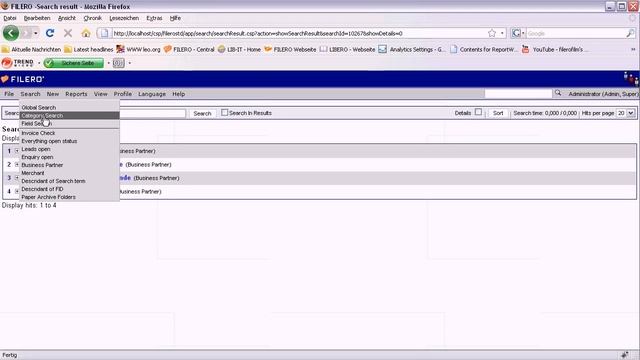
Task: Open the Analytics Settings bookmark
Action: click(x=412, y=49)
